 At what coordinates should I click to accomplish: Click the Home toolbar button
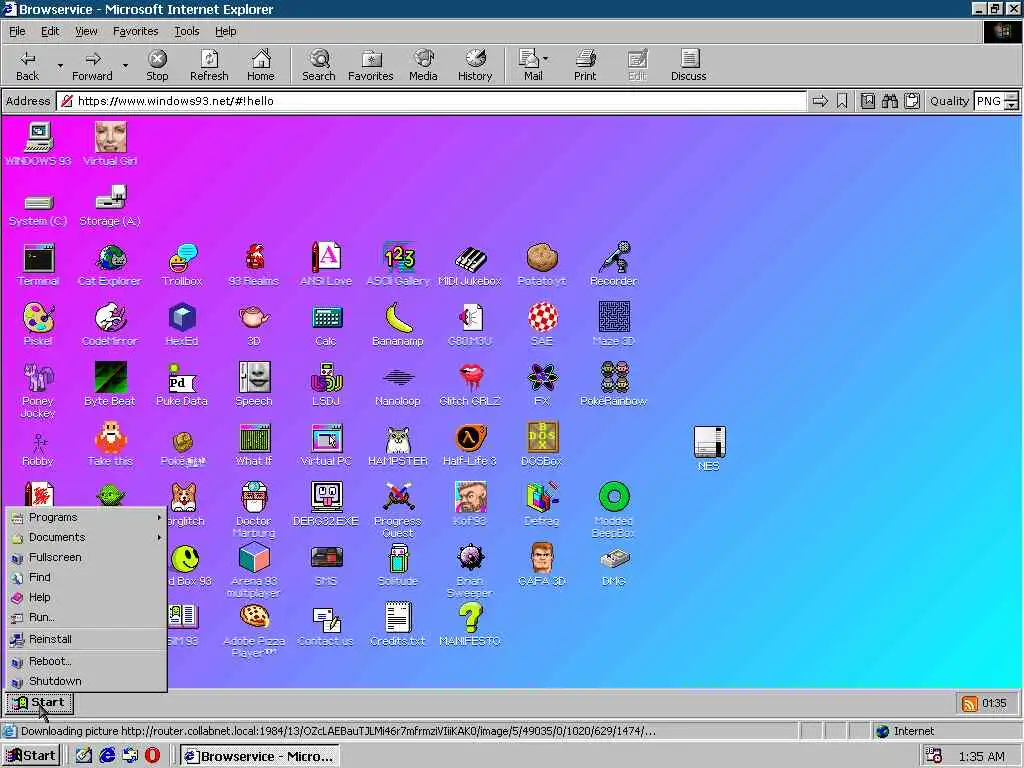261,65
